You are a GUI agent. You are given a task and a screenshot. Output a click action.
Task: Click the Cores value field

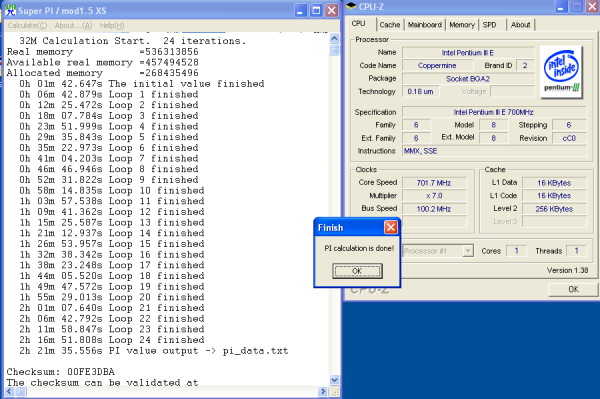tap(516, 251)
